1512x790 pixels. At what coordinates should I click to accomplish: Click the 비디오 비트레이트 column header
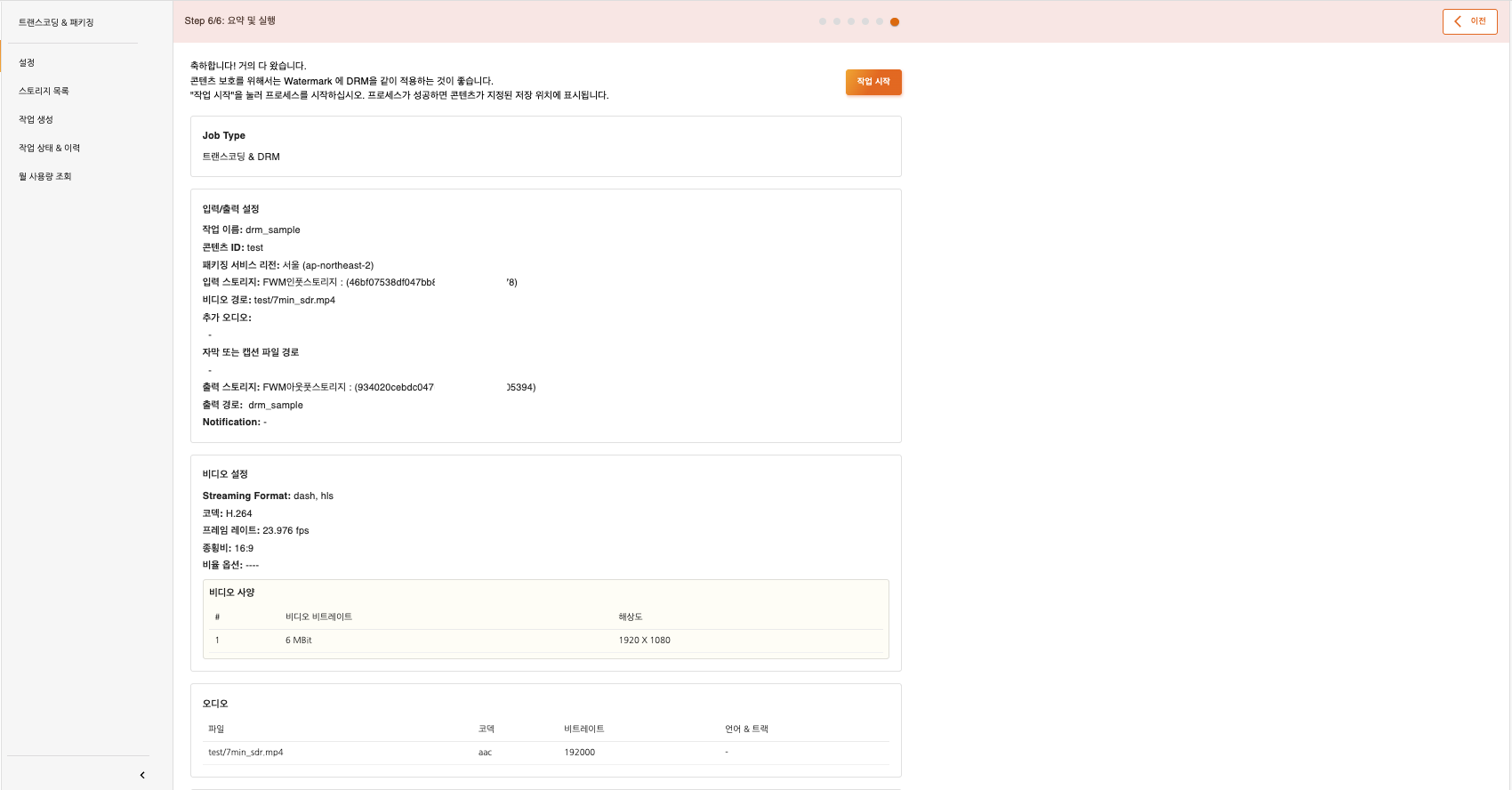(x=318, y=617)
